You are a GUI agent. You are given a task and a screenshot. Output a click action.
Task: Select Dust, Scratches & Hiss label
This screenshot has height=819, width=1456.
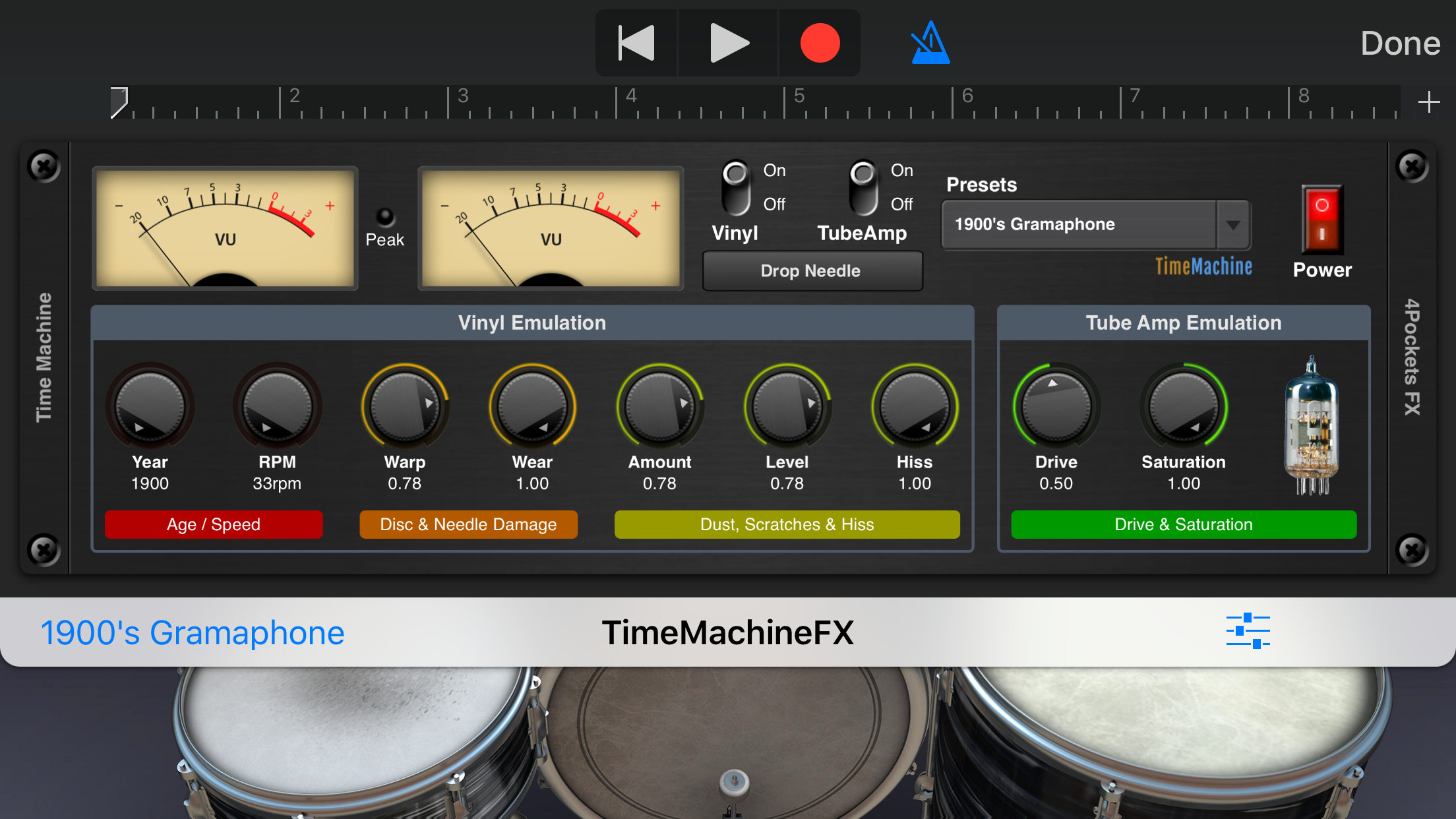point(787,524)
